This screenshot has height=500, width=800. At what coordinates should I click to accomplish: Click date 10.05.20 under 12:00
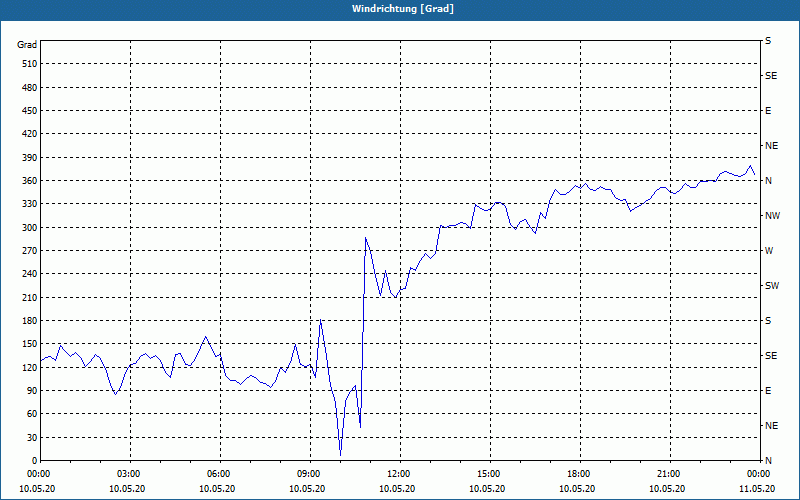coord(397,489)
